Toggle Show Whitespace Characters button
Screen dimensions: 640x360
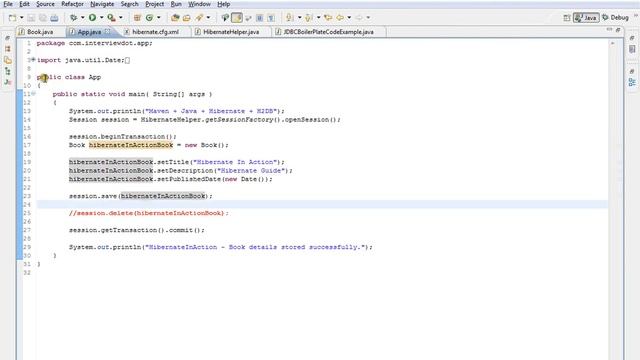271,18
